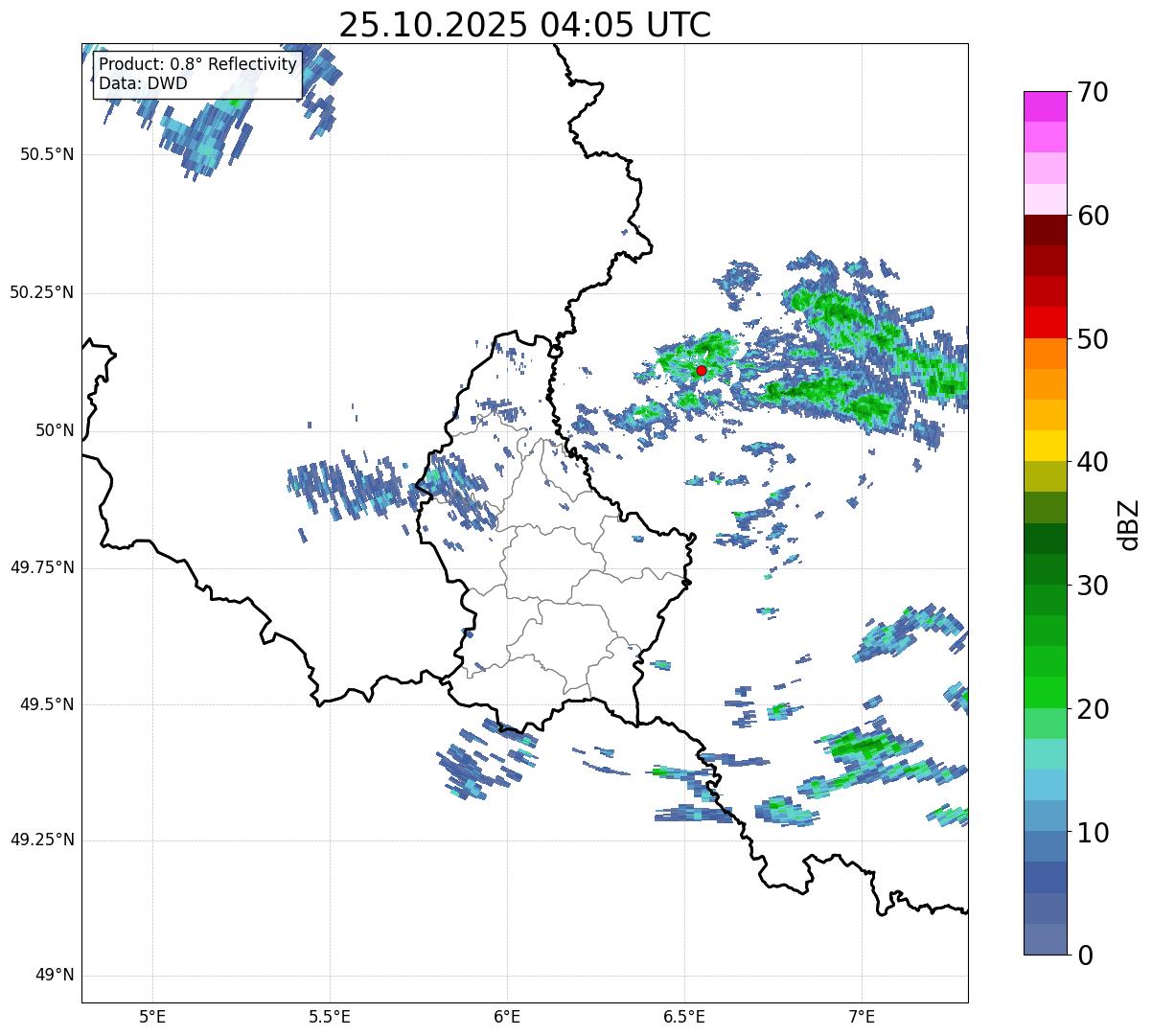Click the red station marker dot

pos(701,370)
